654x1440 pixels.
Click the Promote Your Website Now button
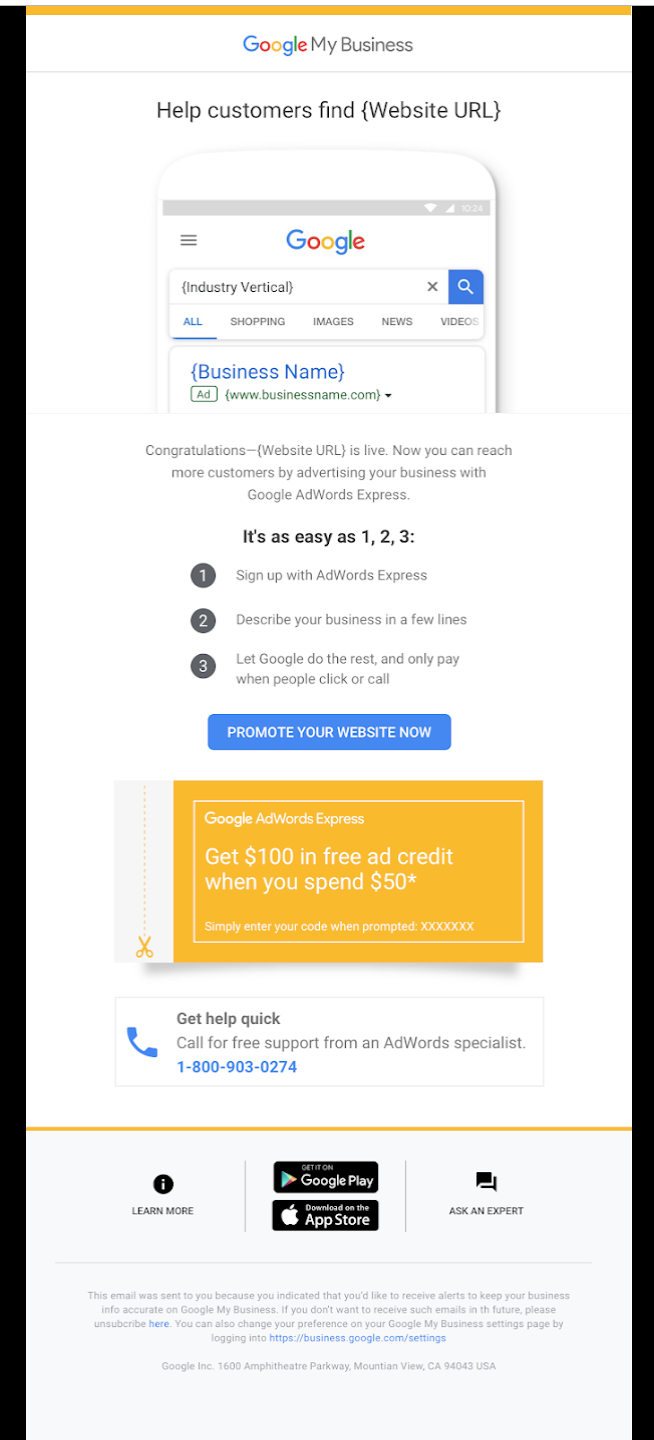point(329,732)
